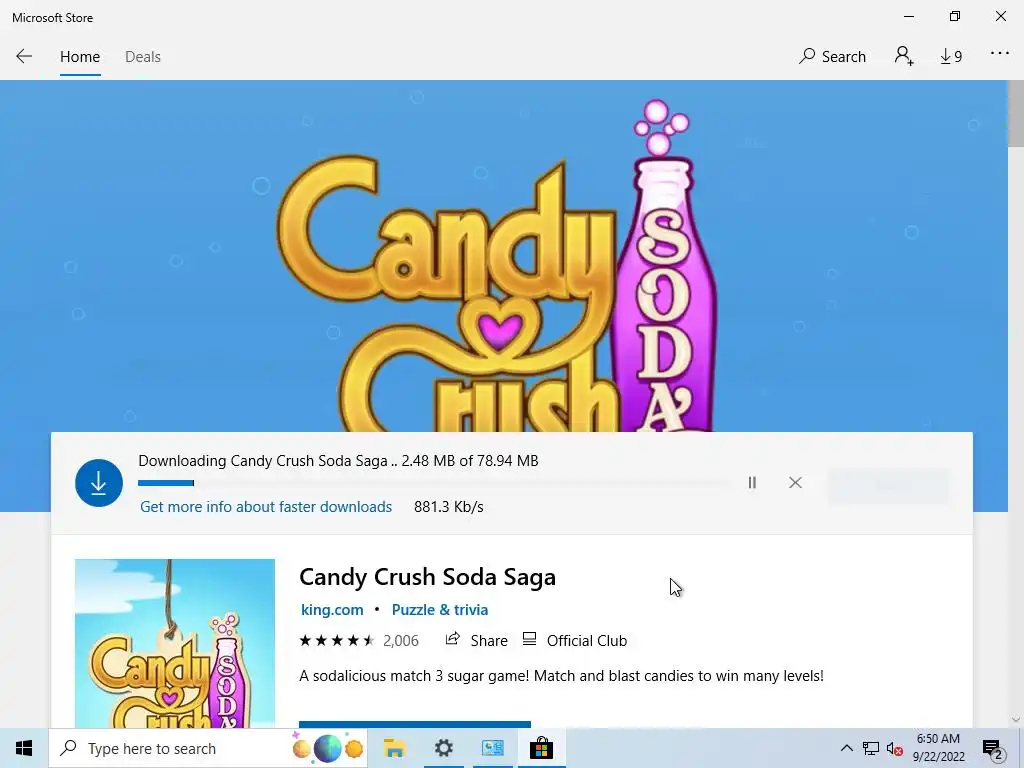Click the scrollbar down arrow
1024x768 pixels.
(x=1016, y=719)
